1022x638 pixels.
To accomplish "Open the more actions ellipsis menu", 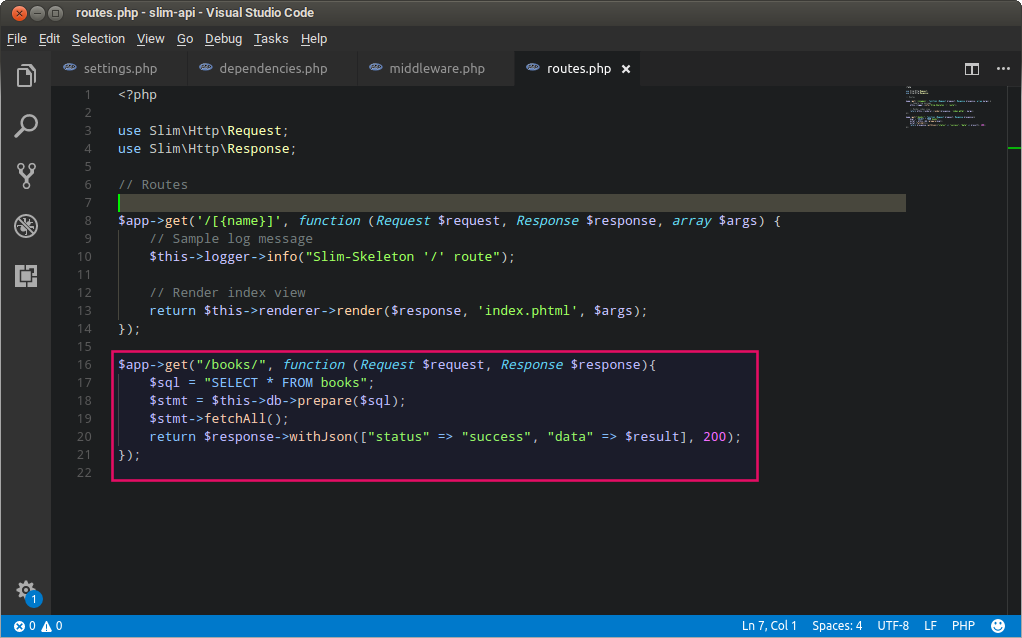I will coord(1003,69).
